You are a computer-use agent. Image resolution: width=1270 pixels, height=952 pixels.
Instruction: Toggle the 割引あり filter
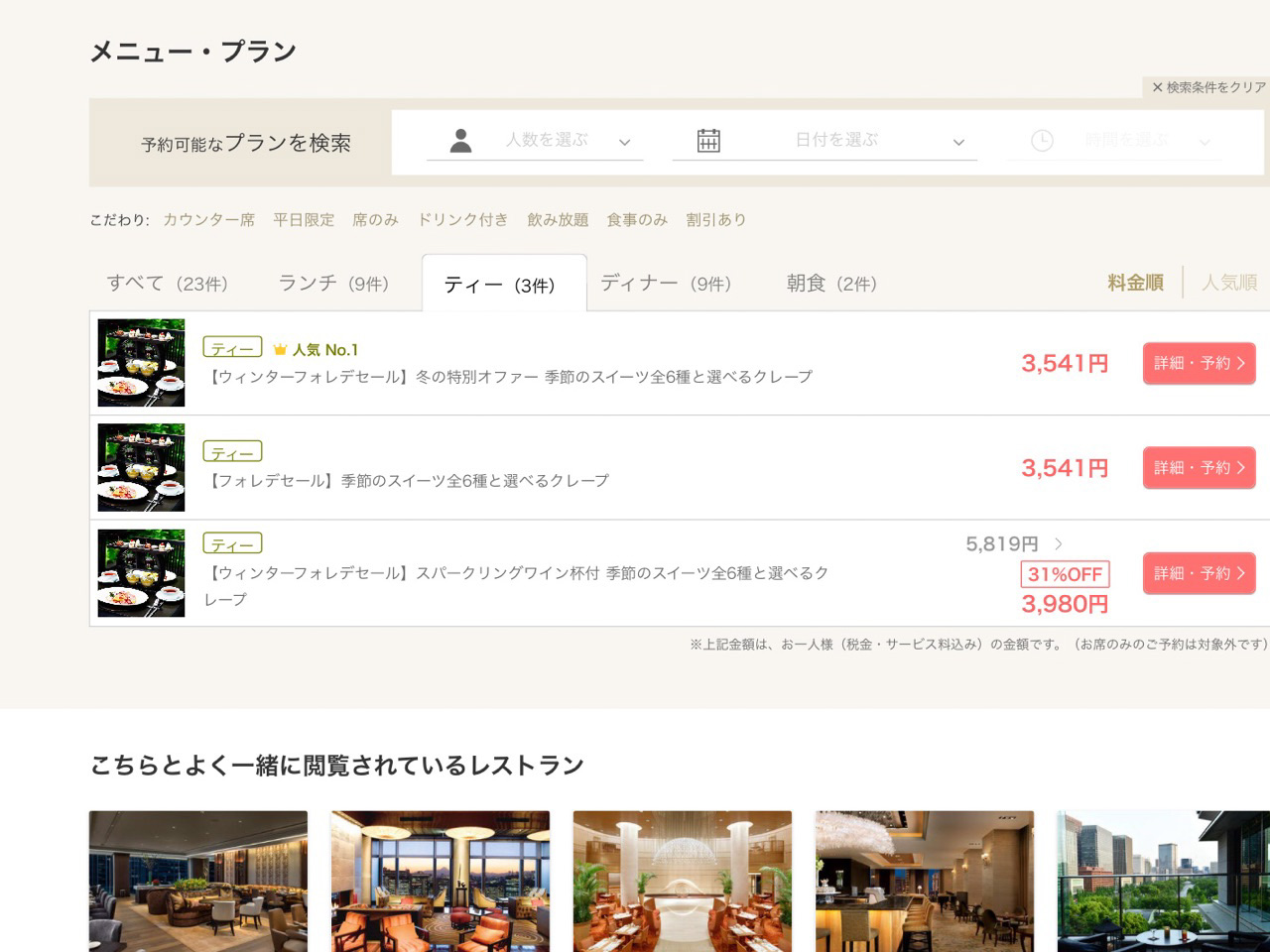[x=716, y=219]
